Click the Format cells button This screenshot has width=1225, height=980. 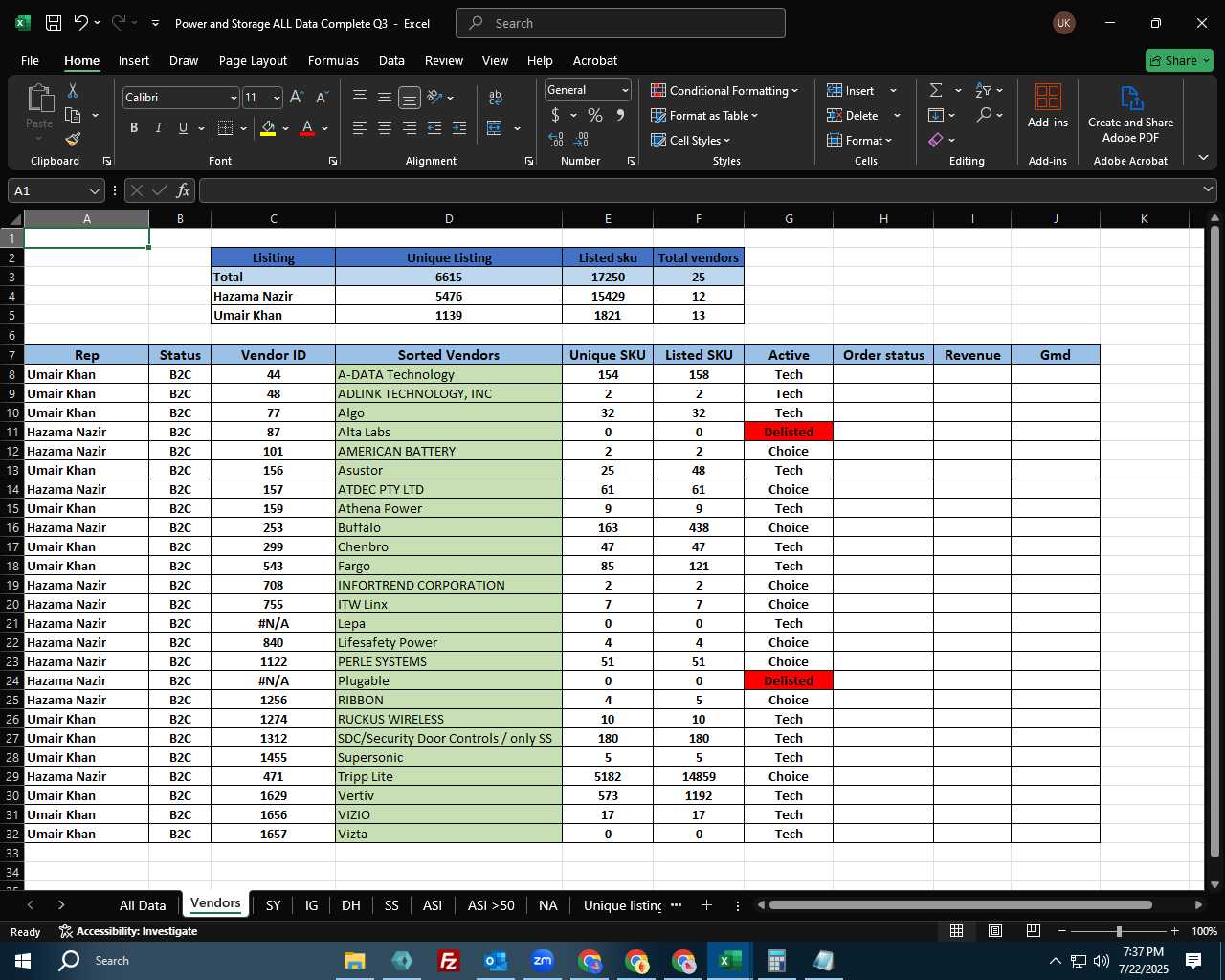pos(859,140)
